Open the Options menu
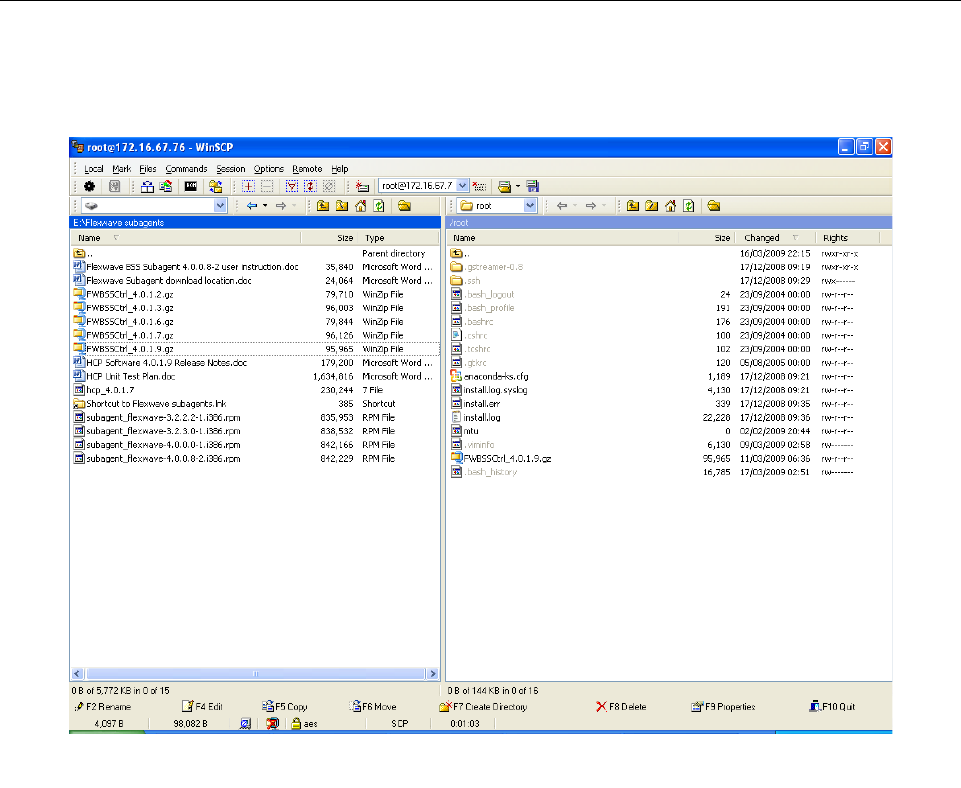 click(268, 169)
